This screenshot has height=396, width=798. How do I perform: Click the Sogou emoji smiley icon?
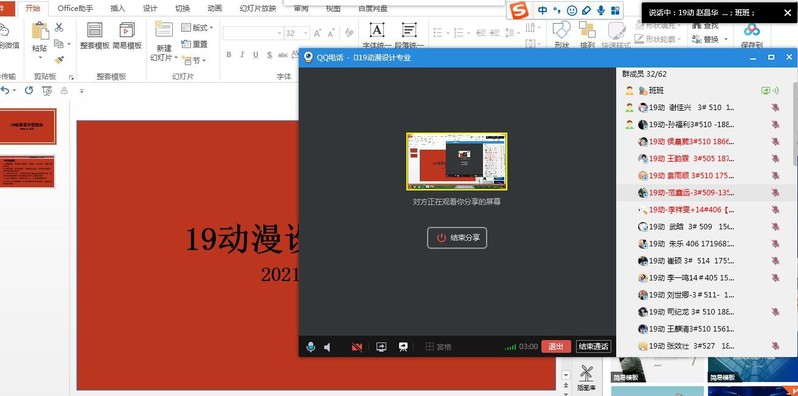coord(572,10)
